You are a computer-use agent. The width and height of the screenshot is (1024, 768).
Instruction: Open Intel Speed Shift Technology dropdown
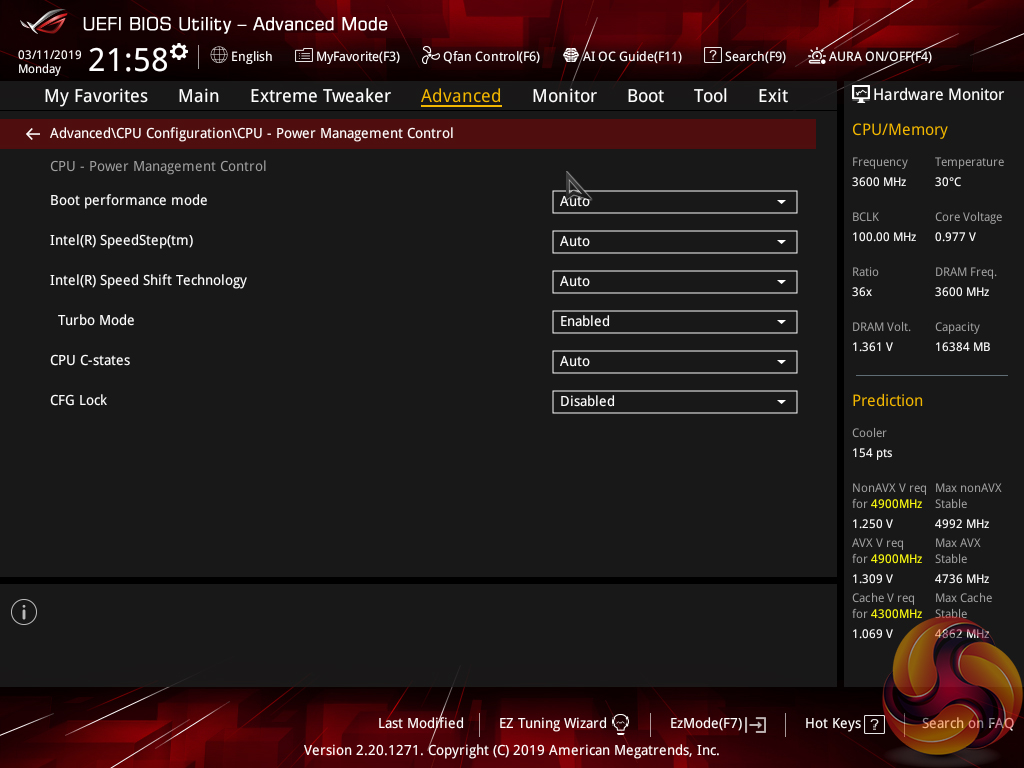[x=675, y=281]
